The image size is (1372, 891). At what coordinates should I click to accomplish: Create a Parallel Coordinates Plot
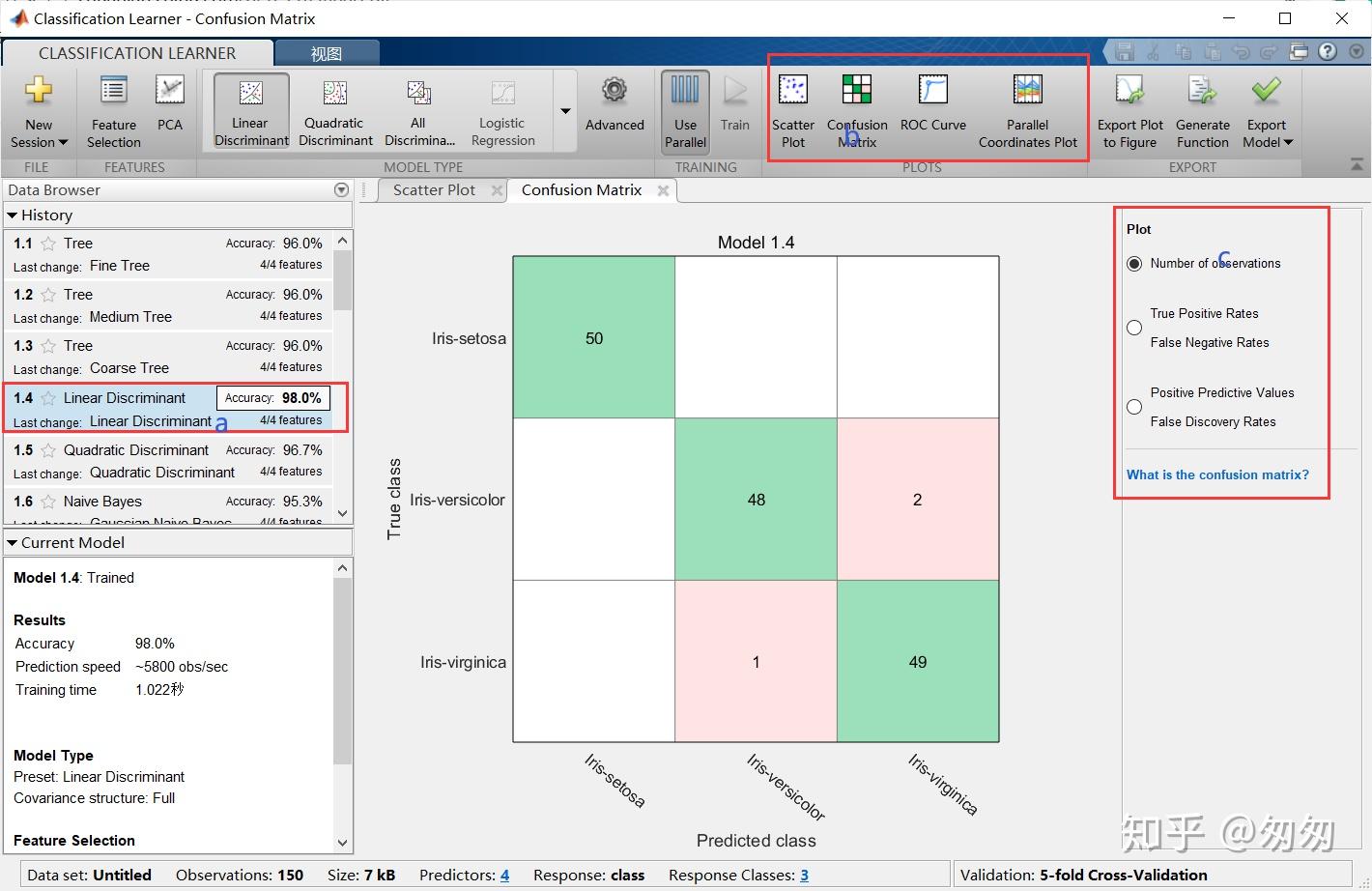pos(1027,109)
